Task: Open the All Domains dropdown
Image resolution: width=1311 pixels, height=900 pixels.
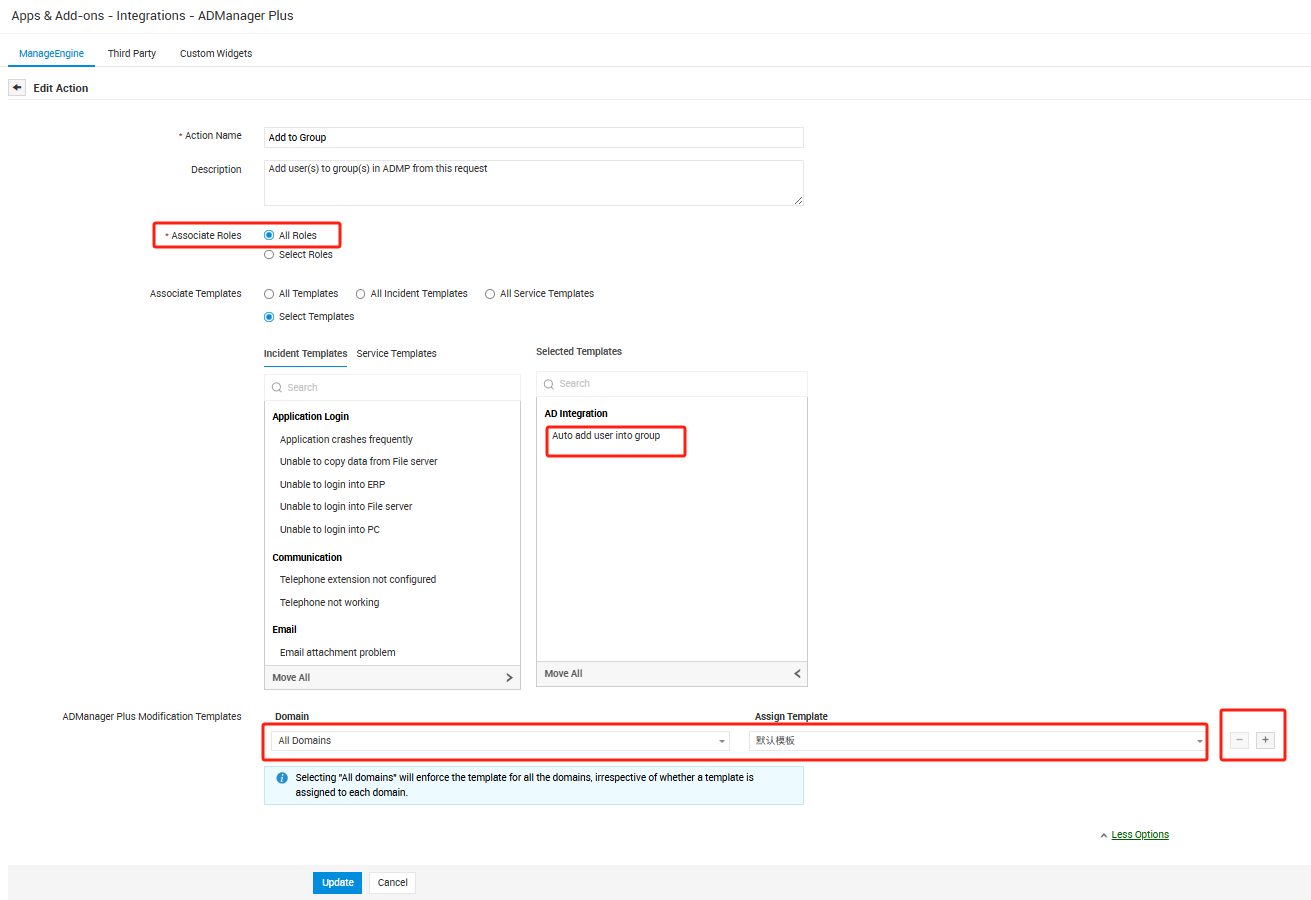Action: 500,741
